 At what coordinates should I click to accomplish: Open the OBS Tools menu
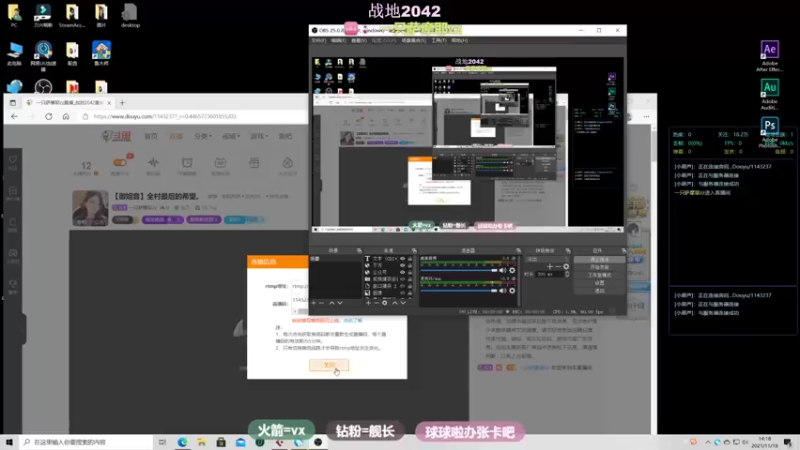pos(438,40)
